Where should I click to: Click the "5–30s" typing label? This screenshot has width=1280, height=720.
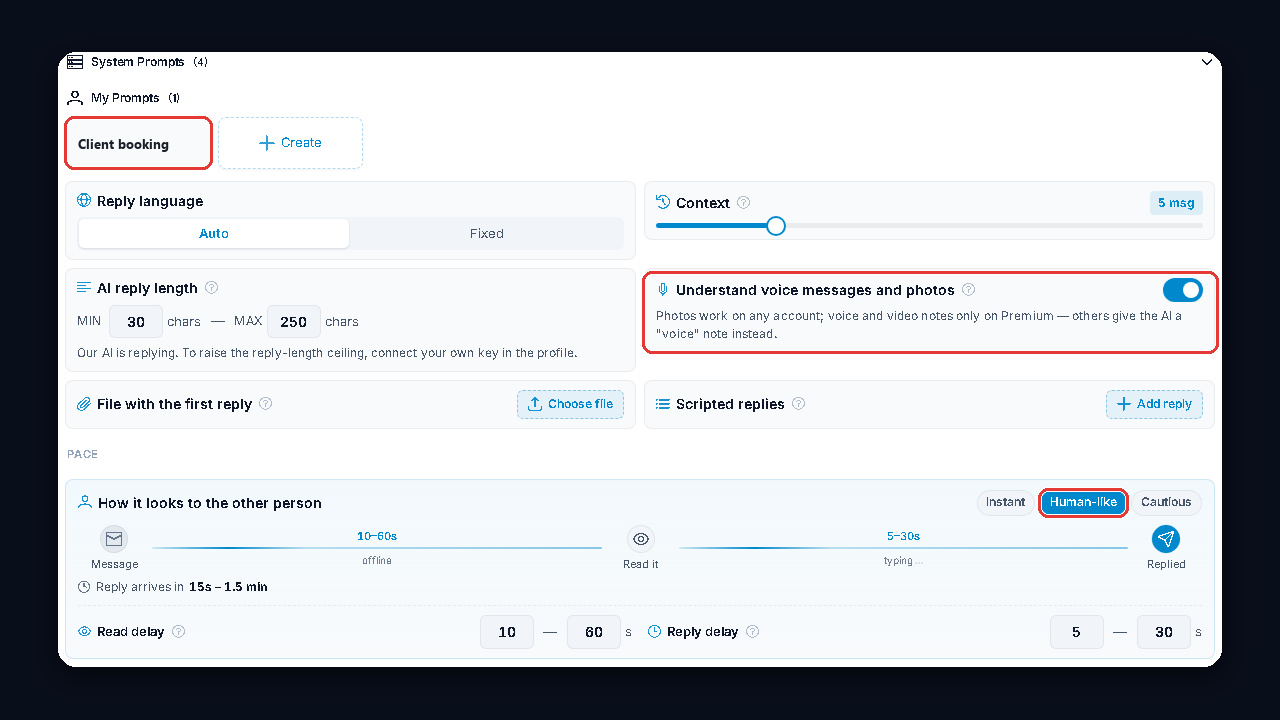pos(903,536)
